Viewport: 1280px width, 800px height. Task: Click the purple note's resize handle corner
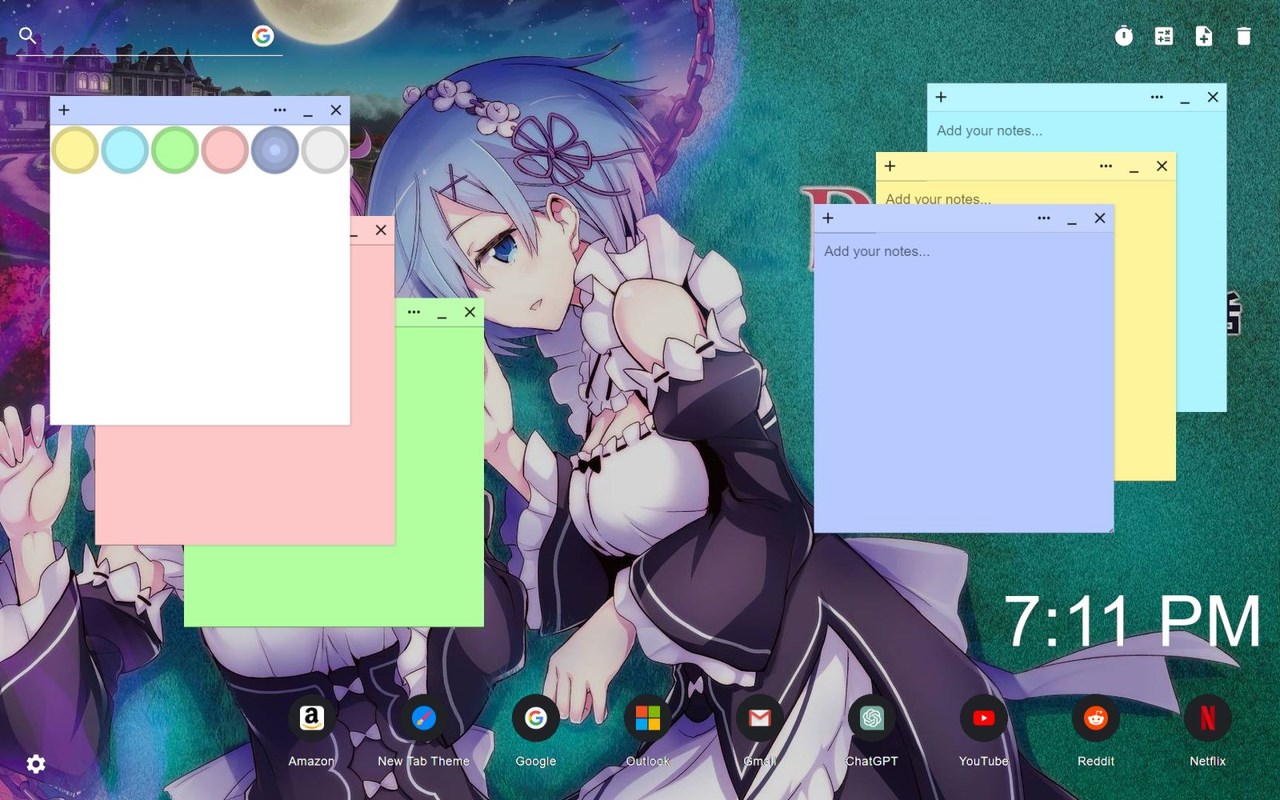tap(1108, 527)
